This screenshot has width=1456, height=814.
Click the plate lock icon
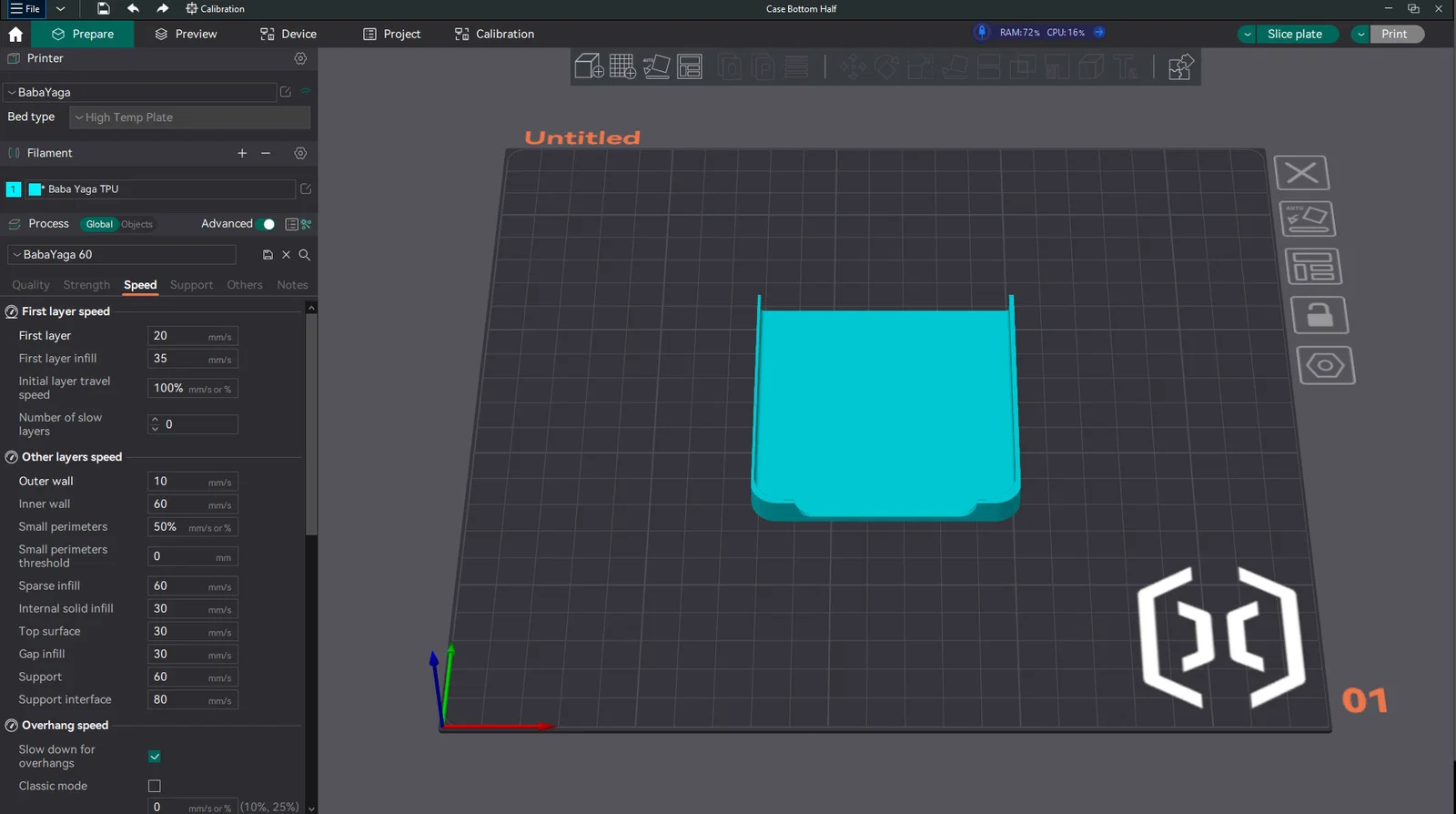coord(1319,315)
